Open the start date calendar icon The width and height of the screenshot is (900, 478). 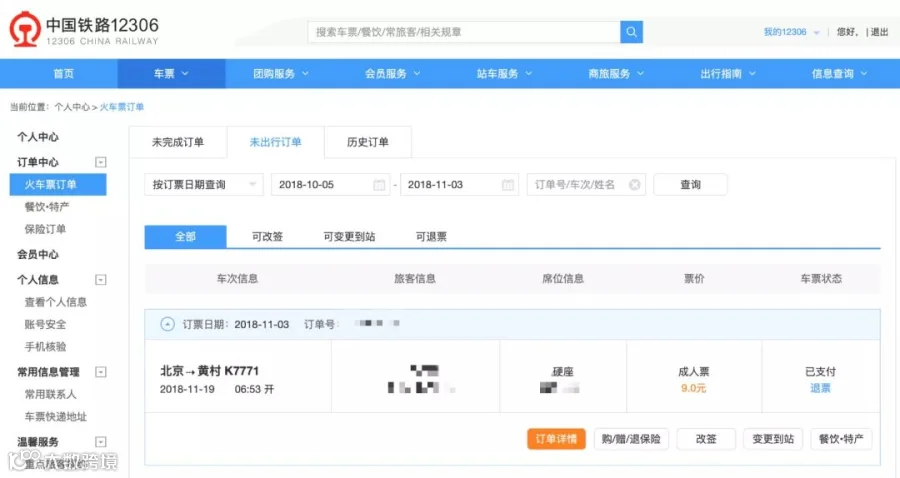tap(379, 185)
